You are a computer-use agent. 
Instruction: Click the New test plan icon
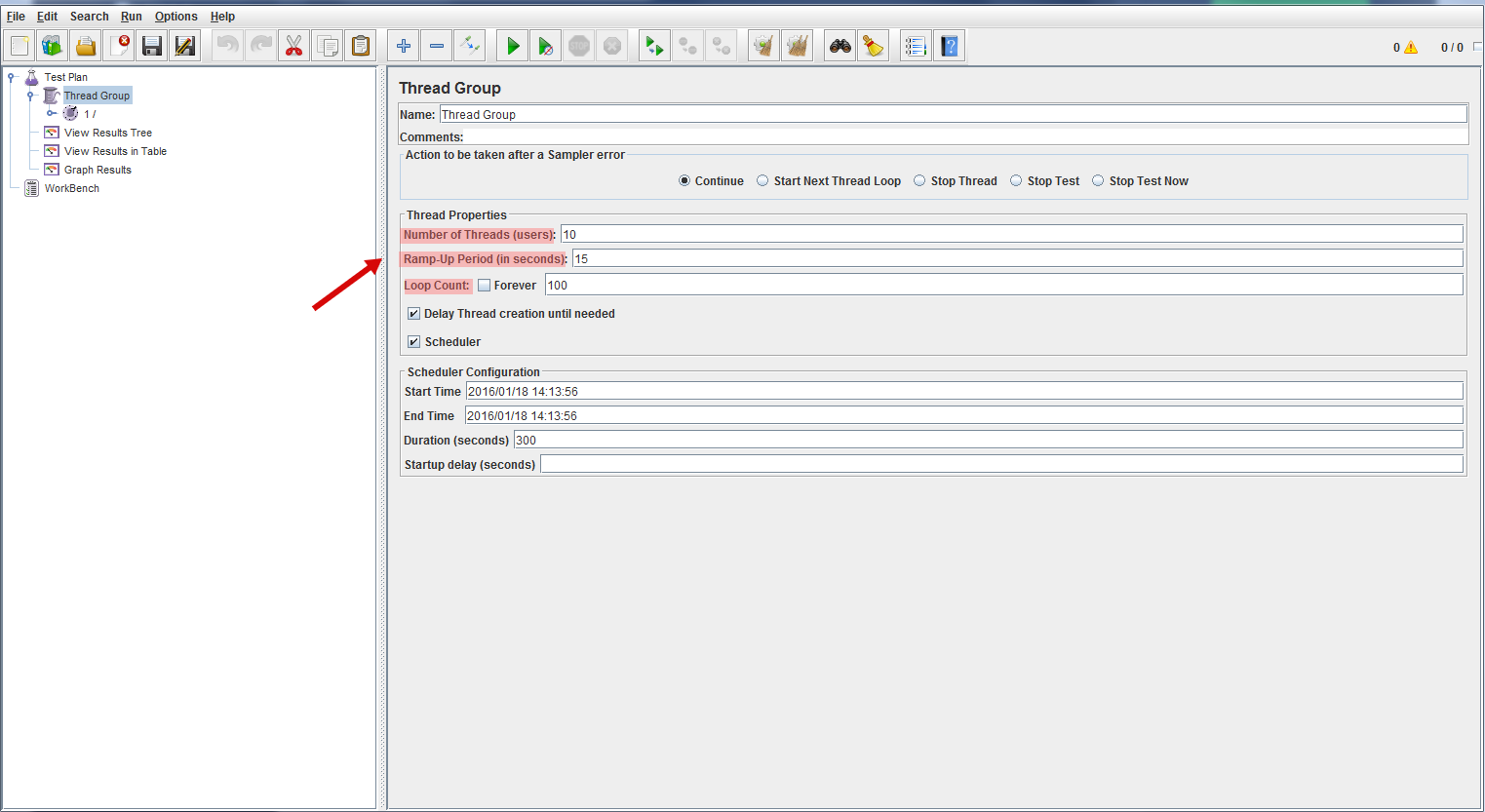pos(20,46)
